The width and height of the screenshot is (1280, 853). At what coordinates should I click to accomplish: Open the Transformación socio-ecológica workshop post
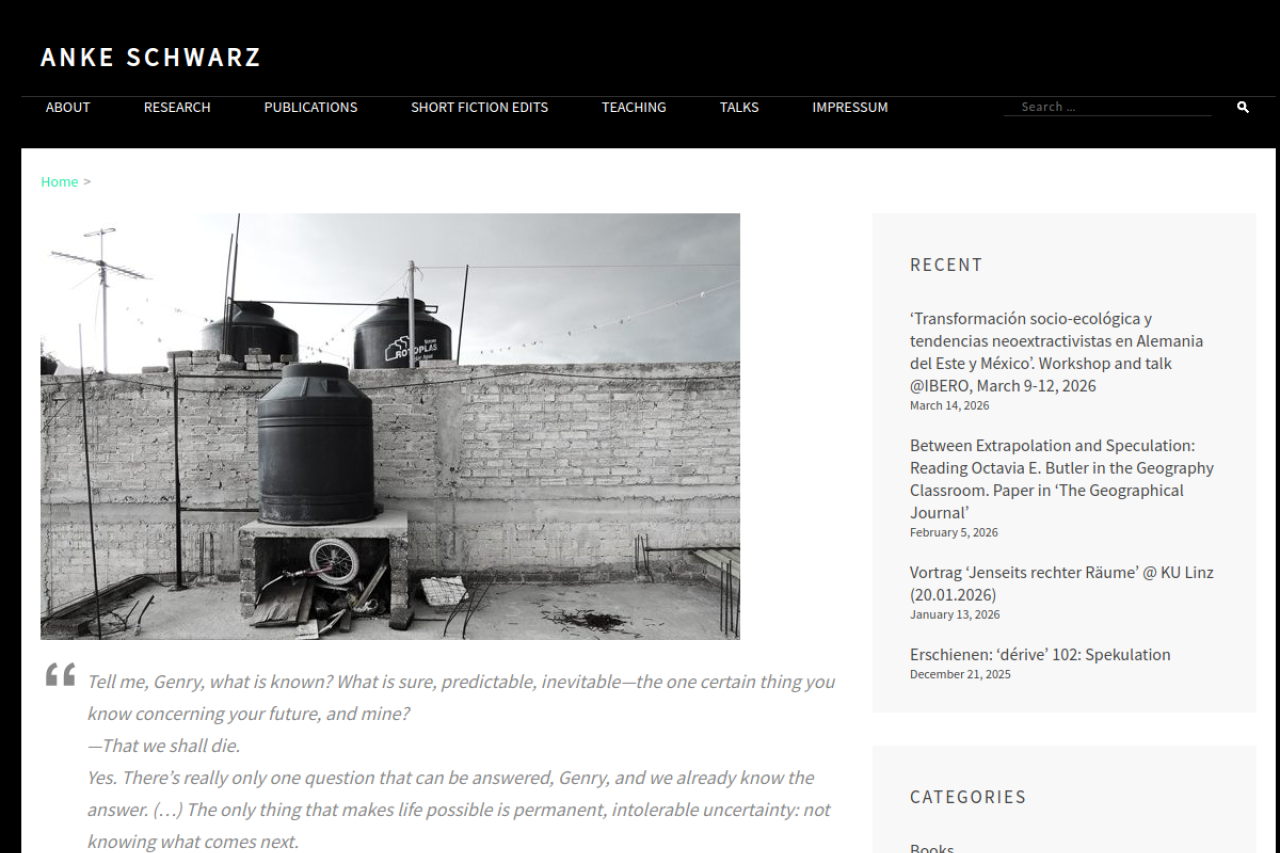[x=1057, y=352]
